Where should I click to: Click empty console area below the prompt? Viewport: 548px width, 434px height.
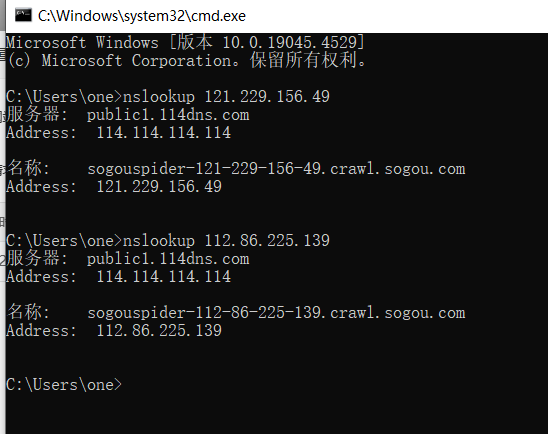(x=276, y=414)
